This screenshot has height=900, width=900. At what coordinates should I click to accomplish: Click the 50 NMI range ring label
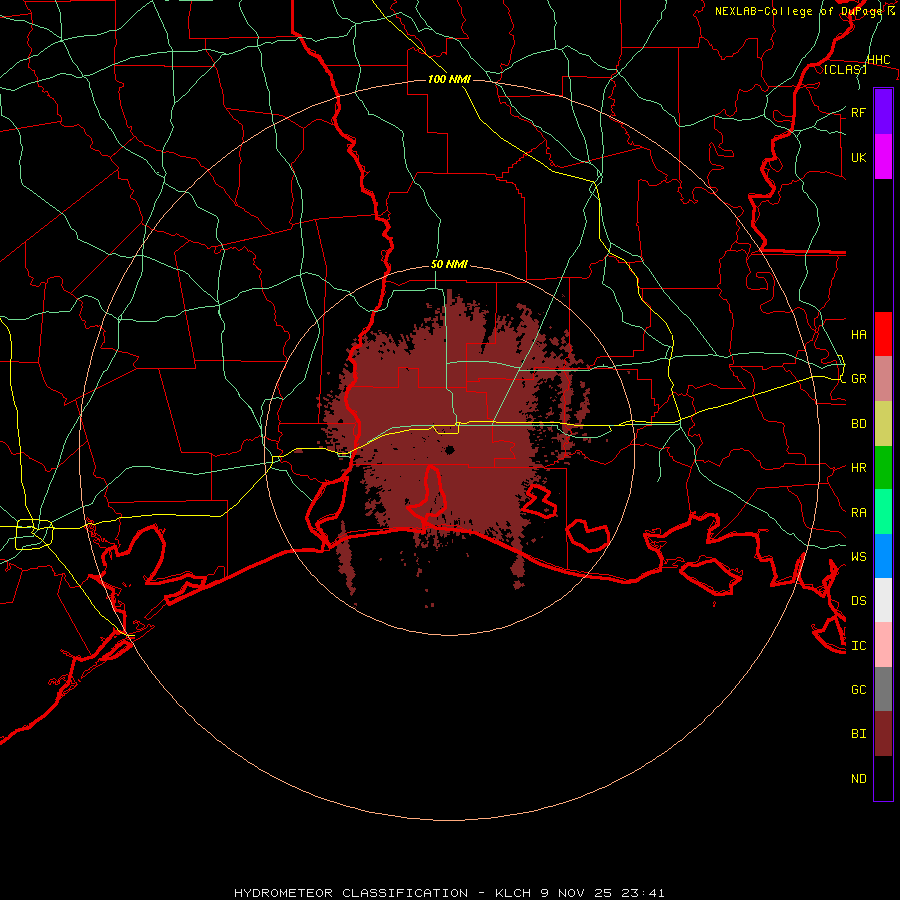[x=449, y=264]
